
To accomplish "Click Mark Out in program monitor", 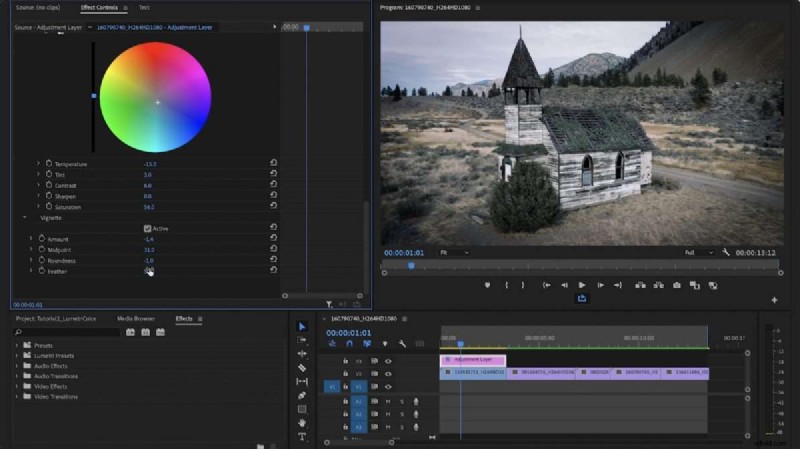I will 523,285.
